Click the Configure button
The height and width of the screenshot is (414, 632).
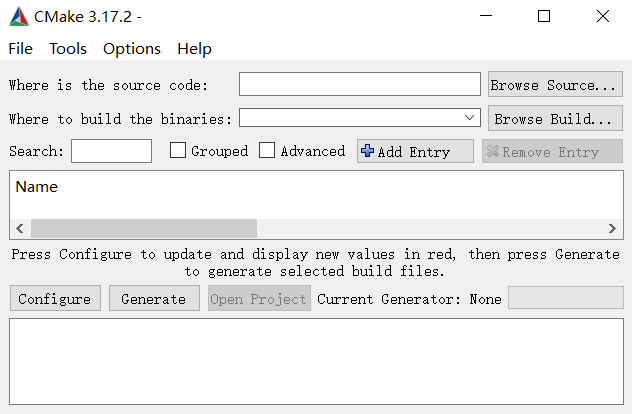pos(55,299)
